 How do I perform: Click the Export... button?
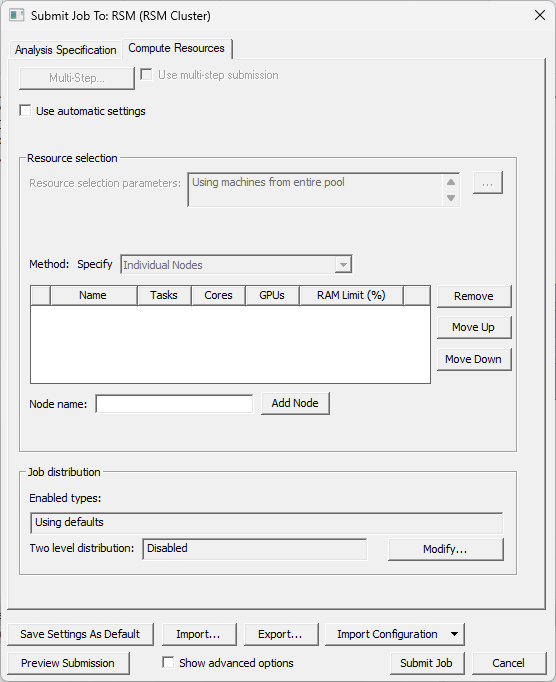(x=281, y=635)
